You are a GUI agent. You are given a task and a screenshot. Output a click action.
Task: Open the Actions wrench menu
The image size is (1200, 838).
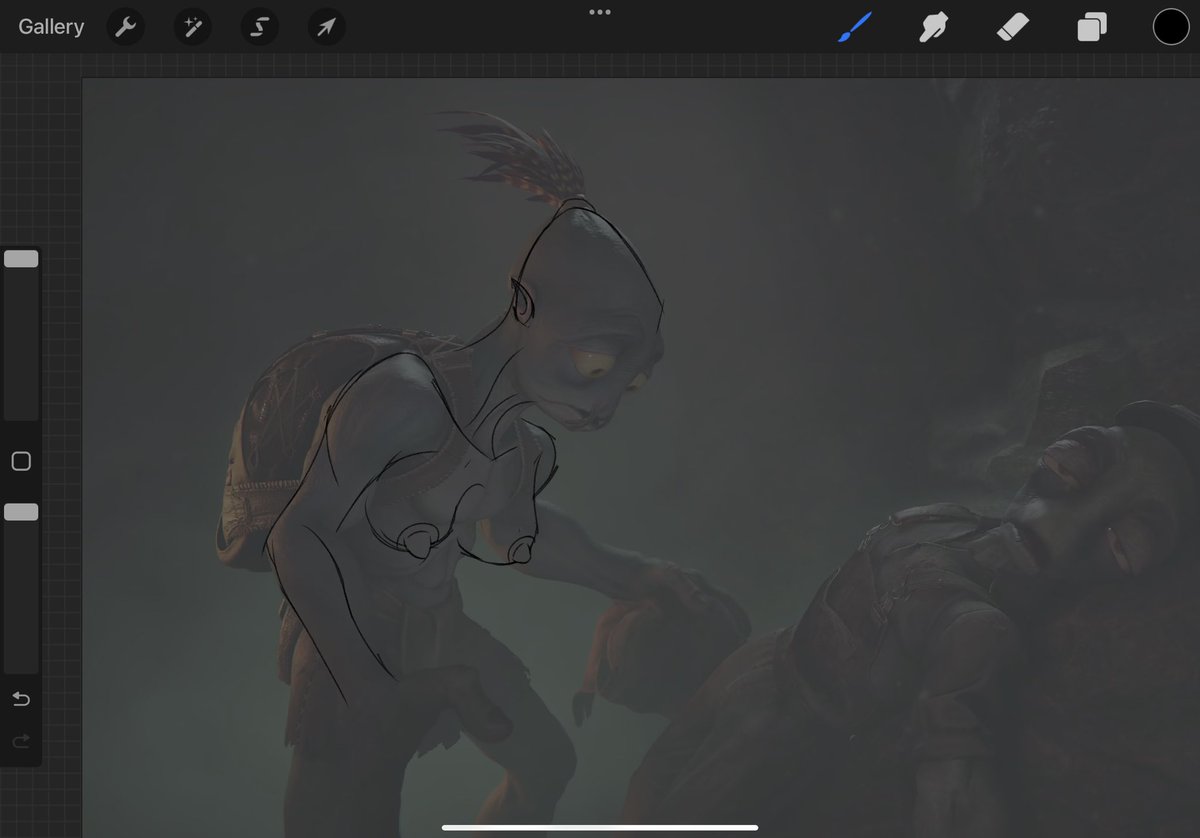pyautogui.click(x=126, y=27)
